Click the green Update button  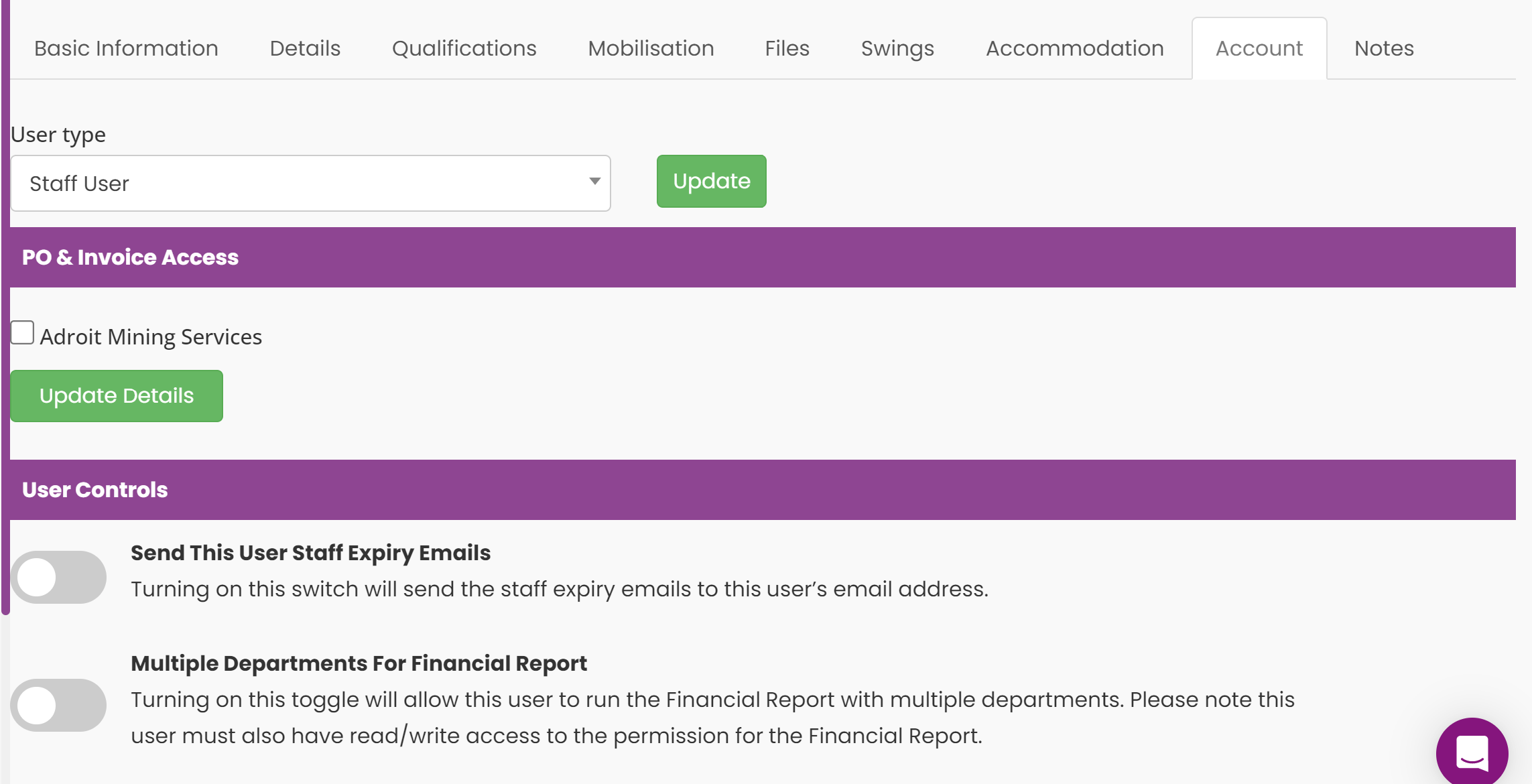(711, 181)
